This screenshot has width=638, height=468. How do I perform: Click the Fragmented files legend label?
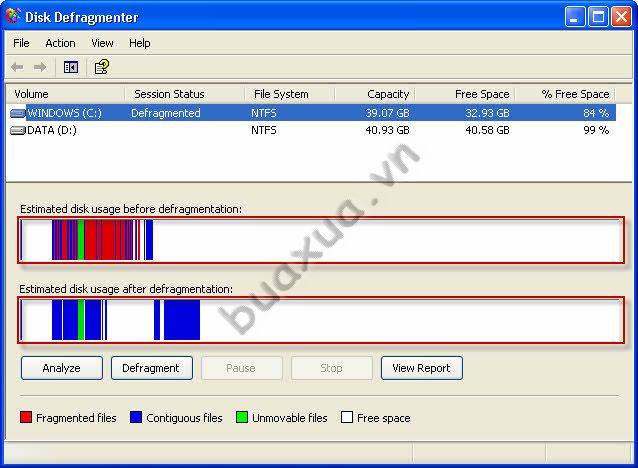tap(76, 418)
